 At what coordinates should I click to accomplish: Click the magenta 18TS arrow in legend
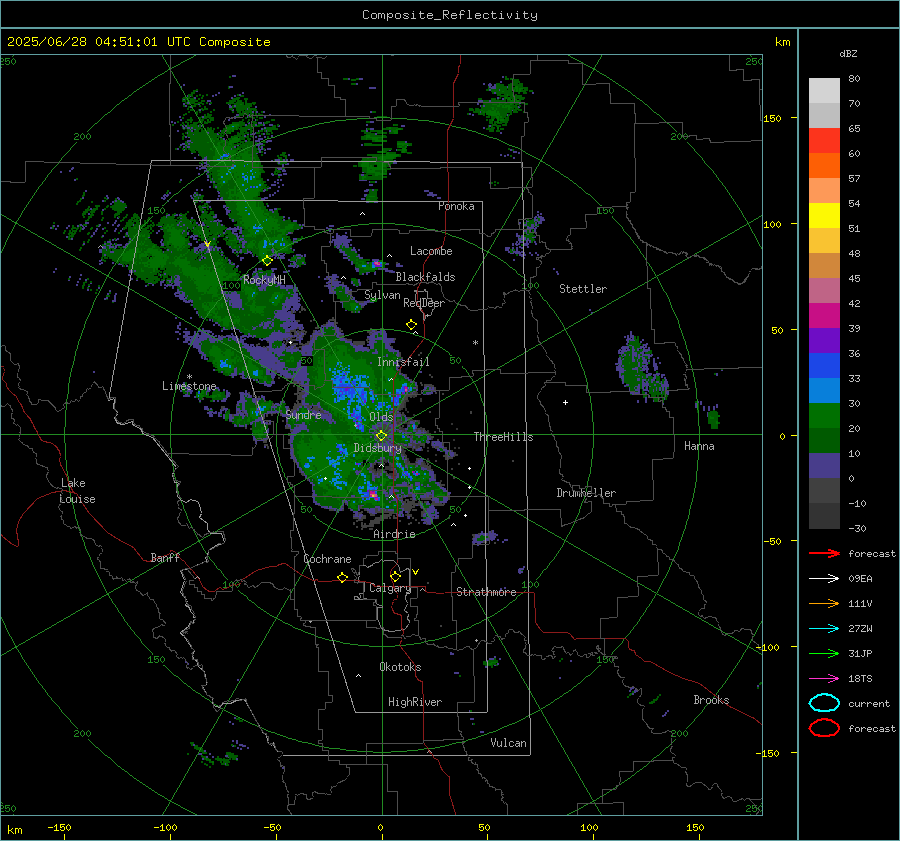824,679
